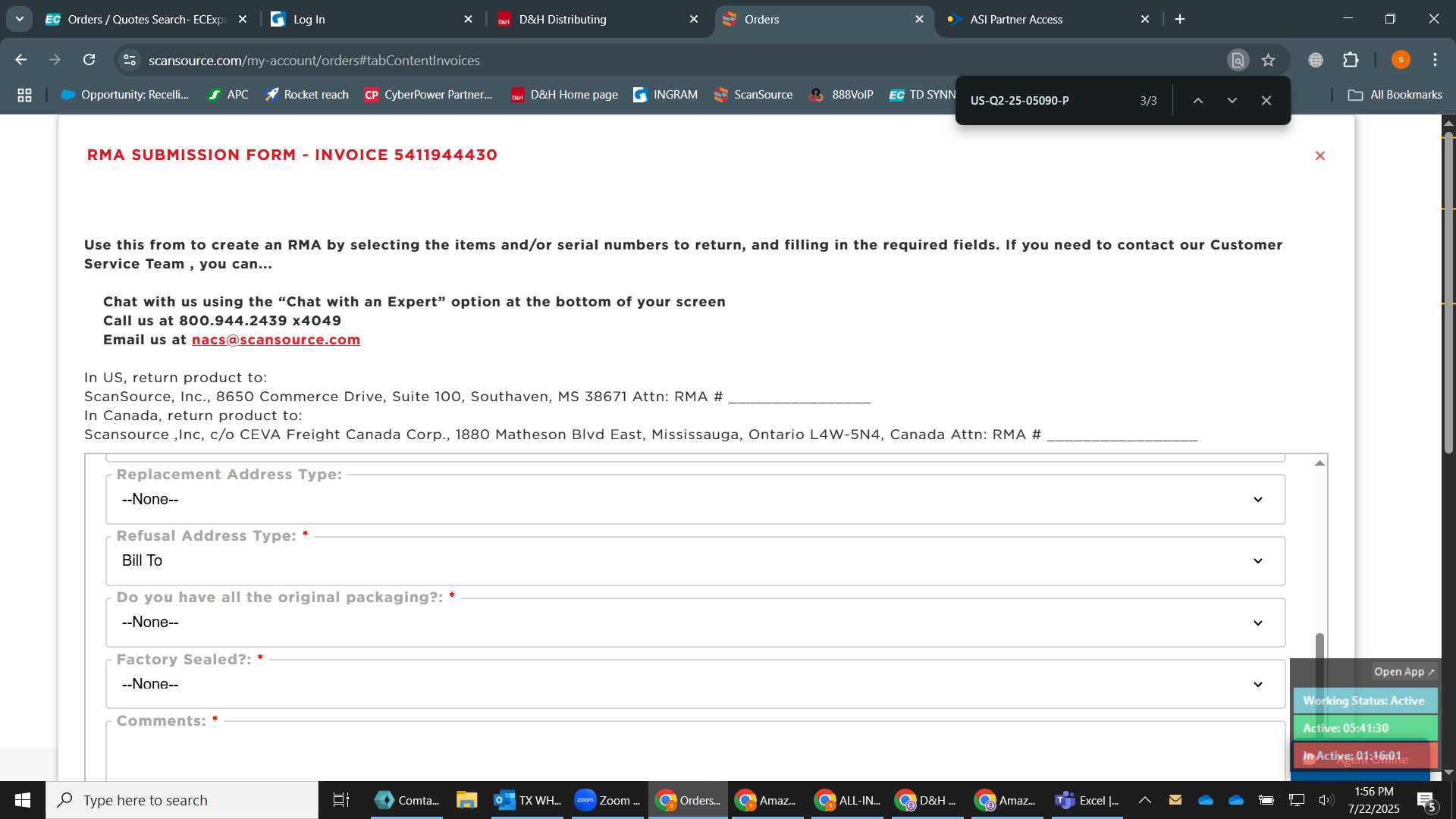
Task: Open the Extensions puzzle icon
Action: click(x=1351, y=60)
